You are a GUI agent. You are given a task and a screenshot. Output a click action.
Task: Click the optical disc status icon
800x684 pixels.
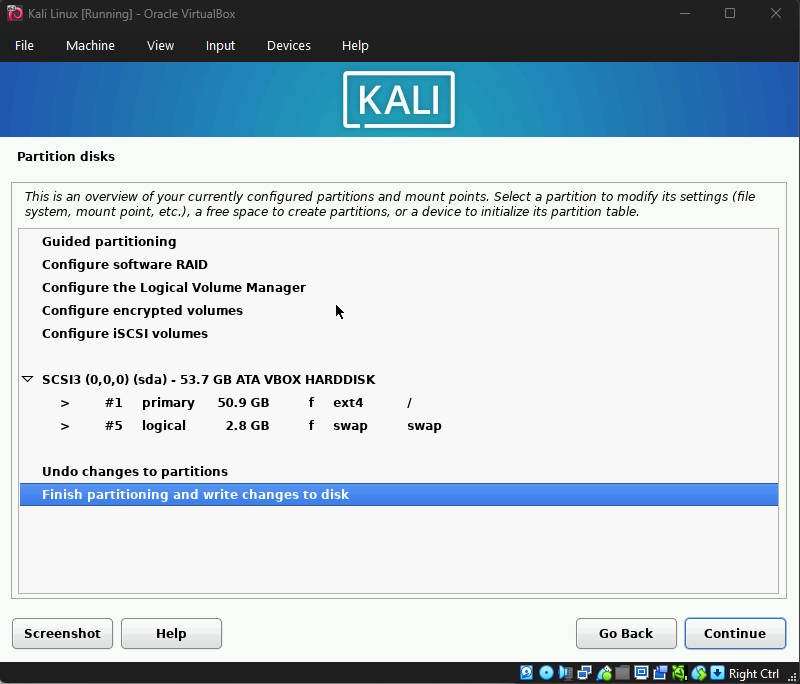point(546,673)
